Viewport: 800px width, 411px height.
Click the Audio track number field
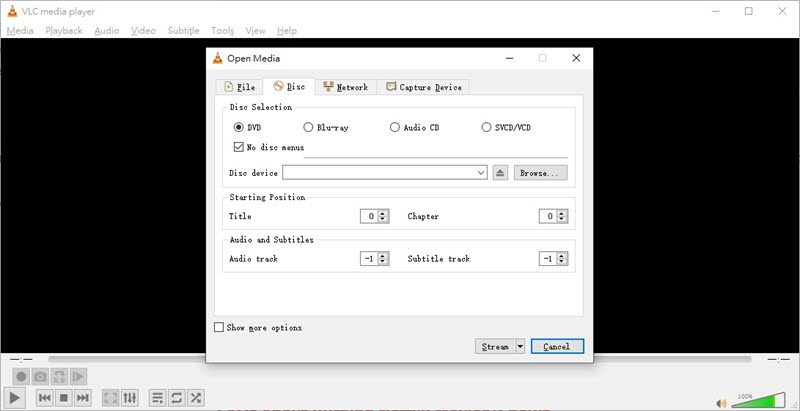[369, 259]
